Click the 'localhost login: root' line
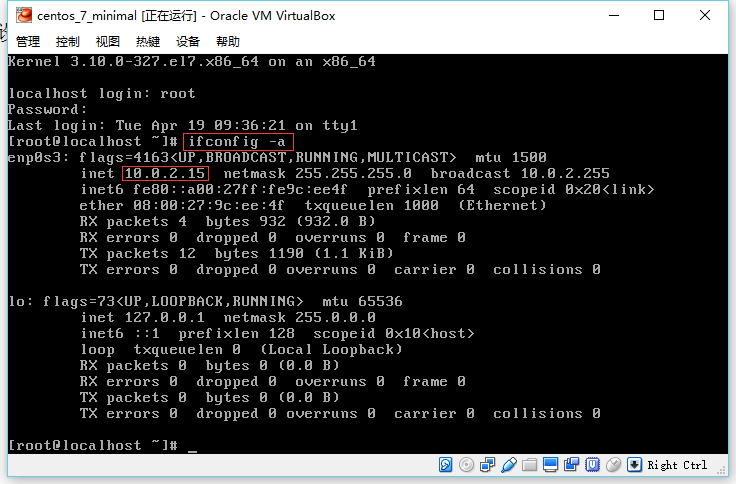 pos(102,93)
